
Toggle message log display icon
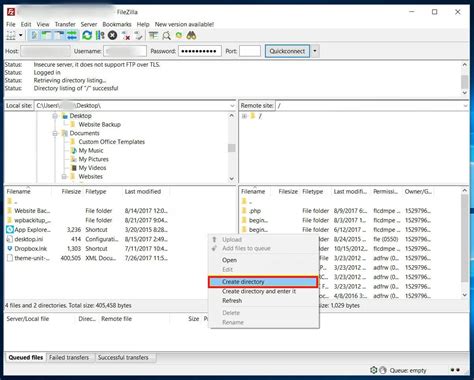coord(34,35)
